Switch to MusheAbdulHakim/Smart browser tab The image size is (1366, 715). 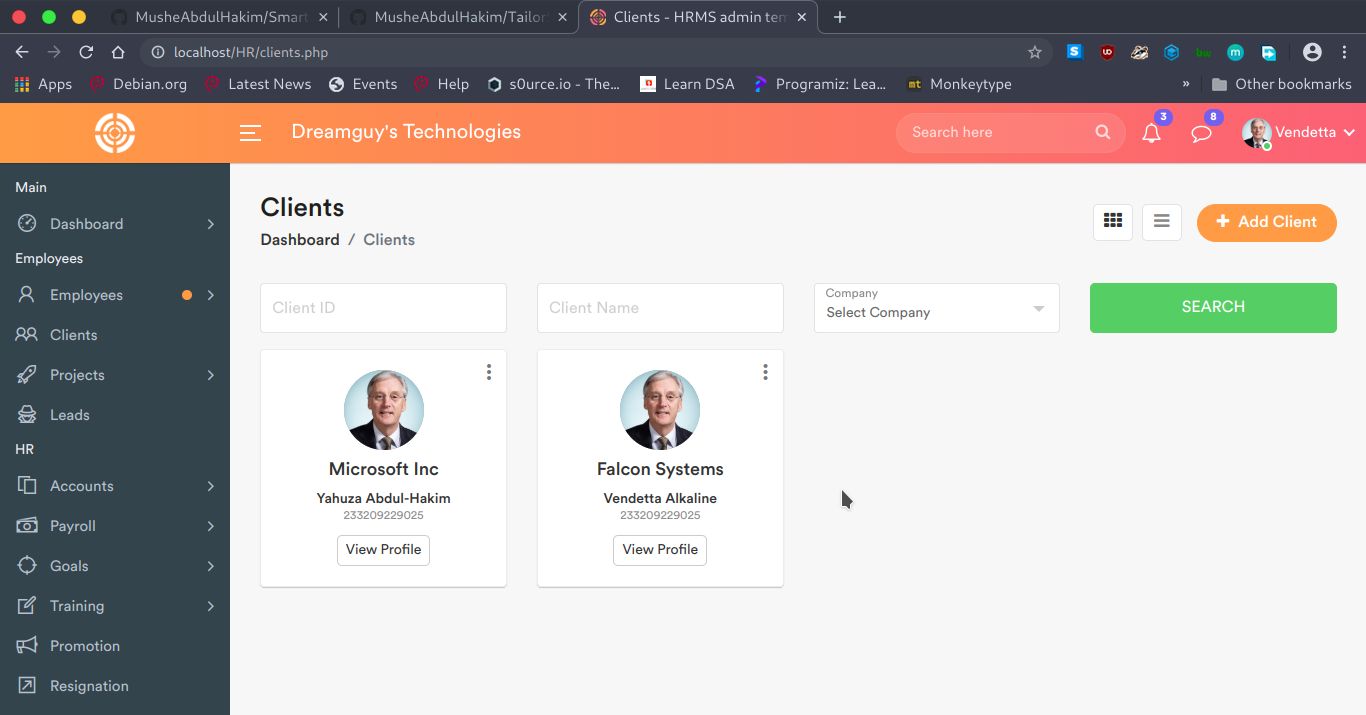coord(220,17)
